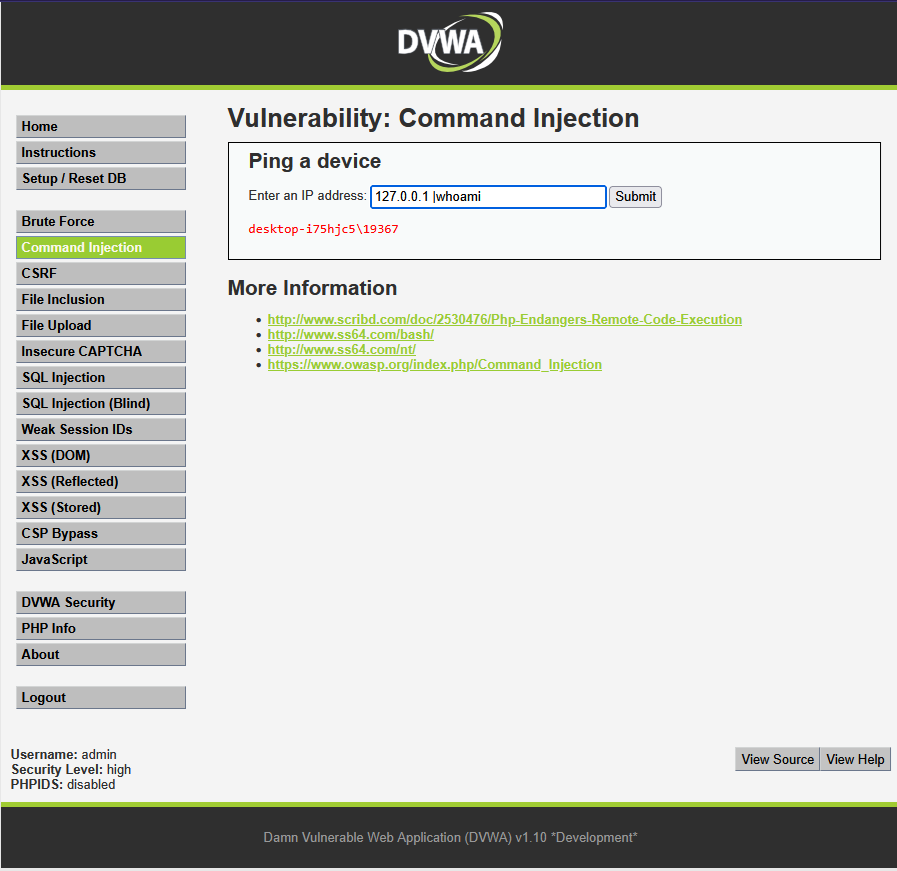
Task: Open DVWA Security settings
Action: tap(101, 602)
